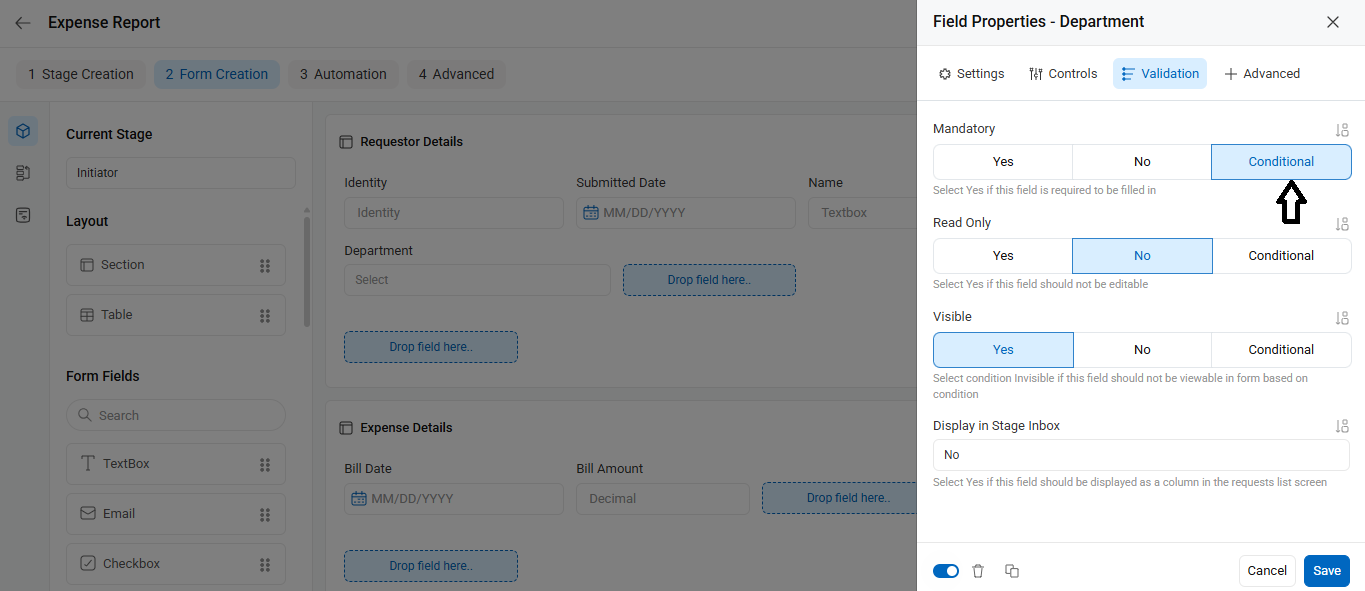Switch to the Validation tab
The width and height of the screenshot is (1365, 591).
pyautogui.click(x=1160, y=74)
